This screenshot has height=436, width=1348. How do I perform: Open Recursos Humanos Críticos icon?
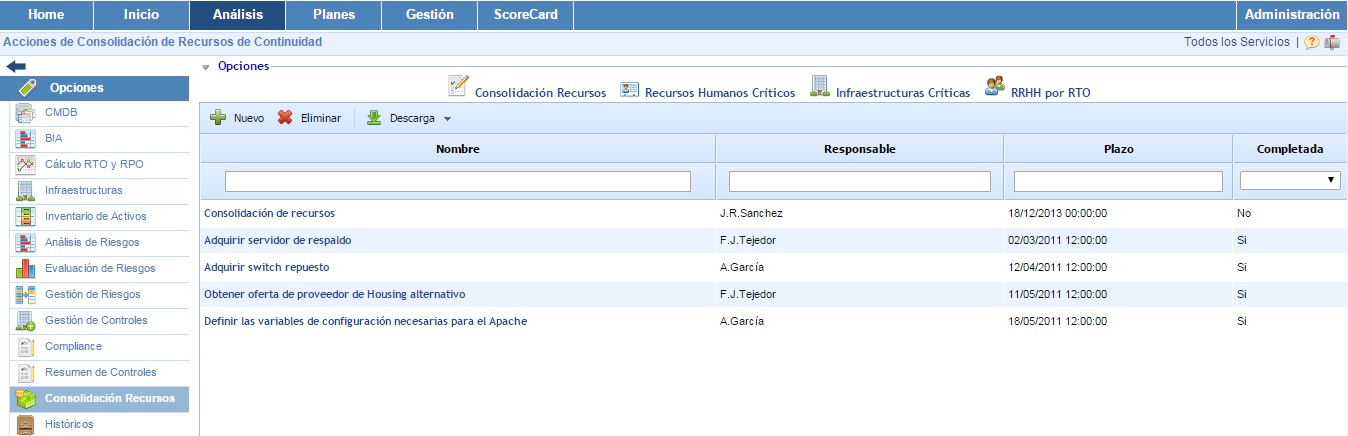pos(630,91)
